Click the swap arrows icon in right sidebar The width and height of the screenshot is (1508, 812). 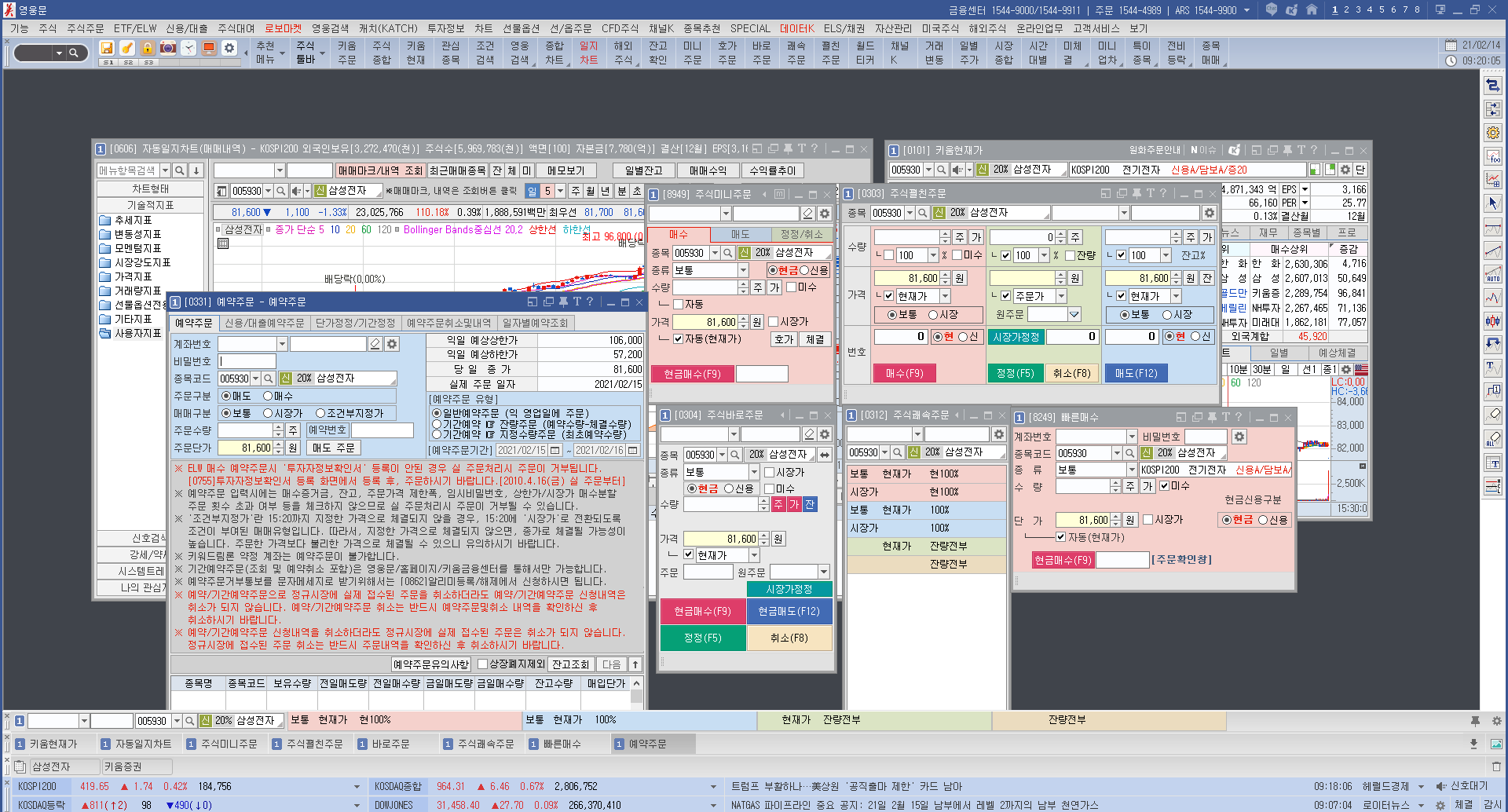[x=1493, y=86]
